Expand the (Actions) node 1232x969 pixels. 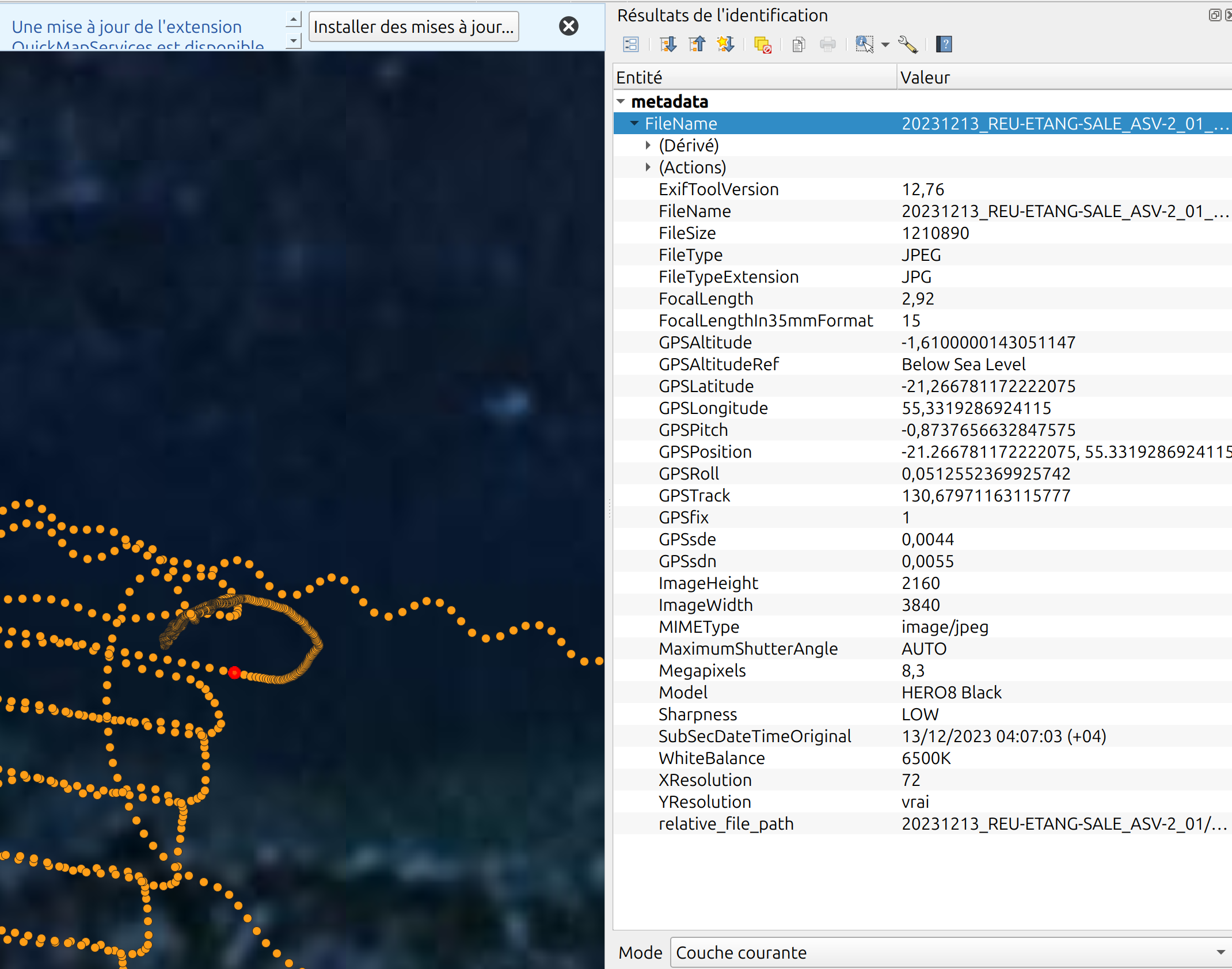coord(648,167)
